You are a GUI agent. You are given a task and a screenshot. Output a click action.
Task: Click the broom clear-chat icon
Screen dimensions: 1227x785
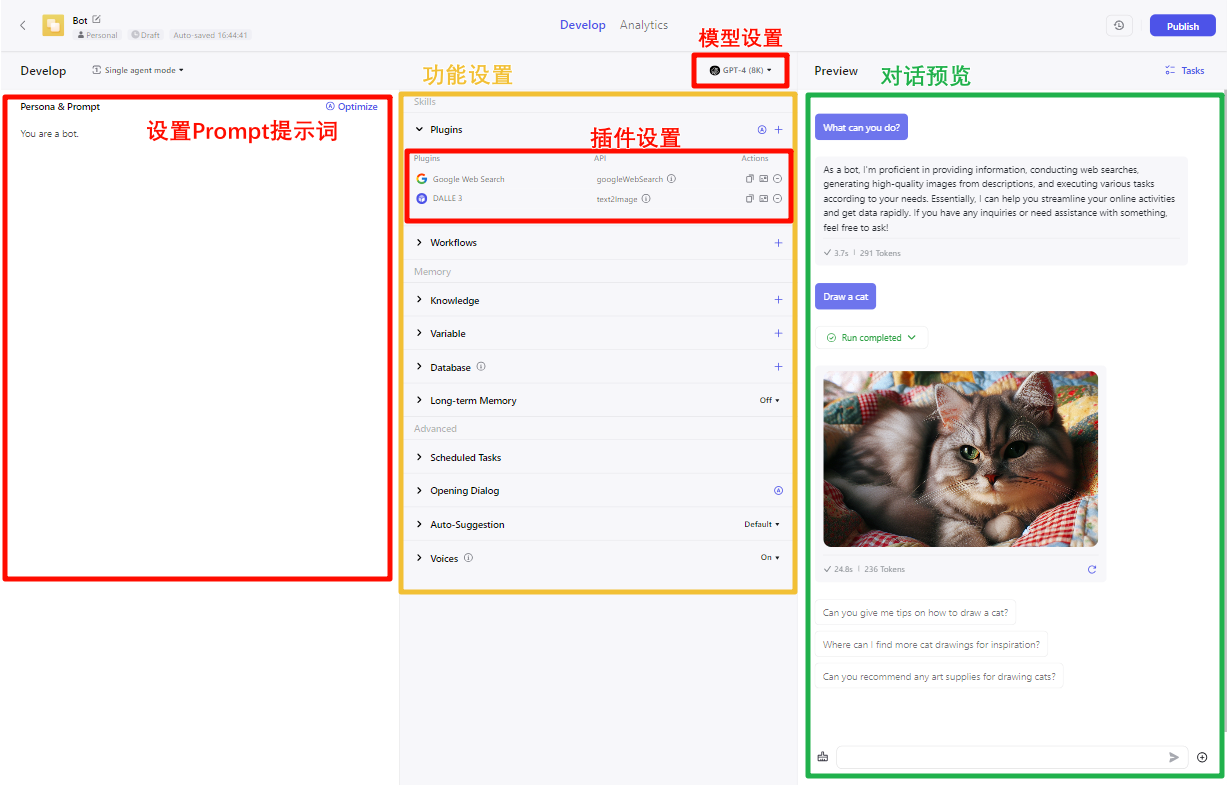click(822, 757)
